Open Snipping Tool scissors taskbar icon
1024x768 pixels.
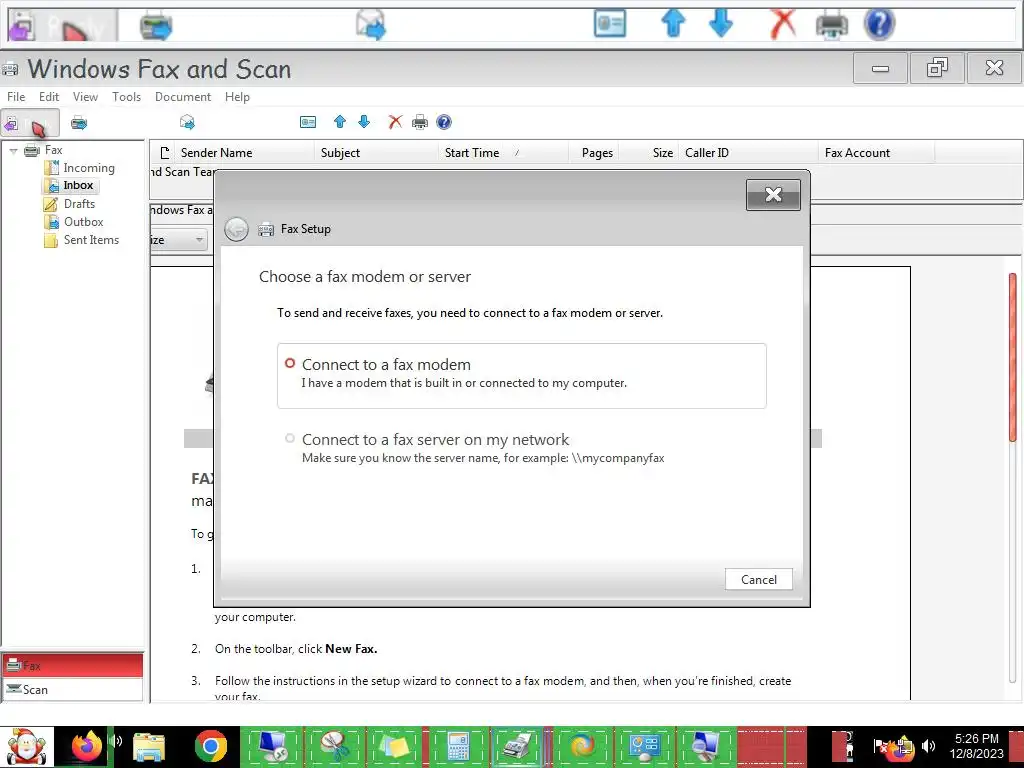(333, 746)
